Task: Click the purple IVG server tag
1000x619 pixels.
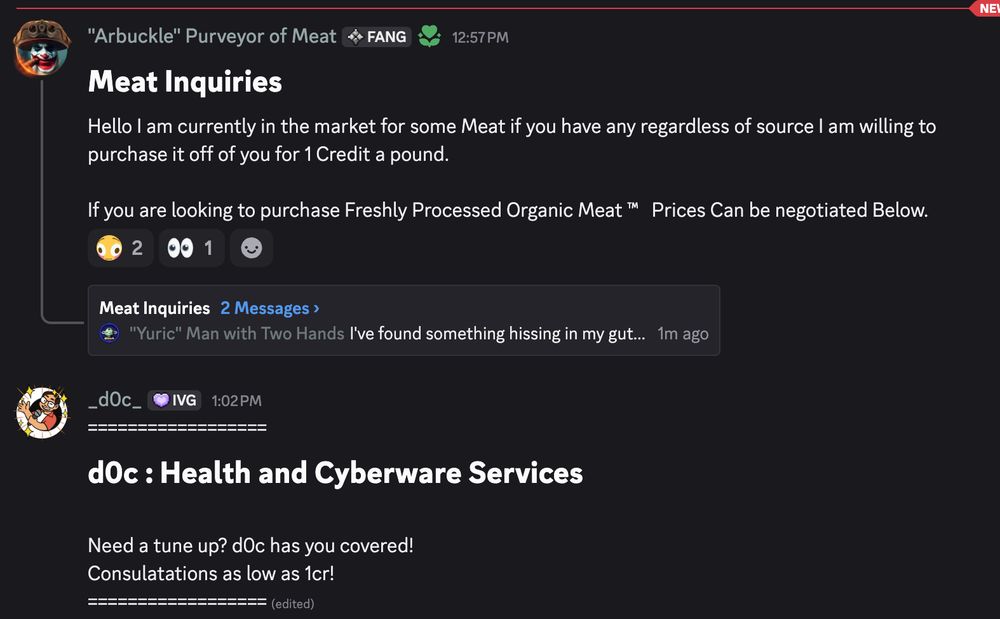Action: pyautogui.click(x=175, y=400)
